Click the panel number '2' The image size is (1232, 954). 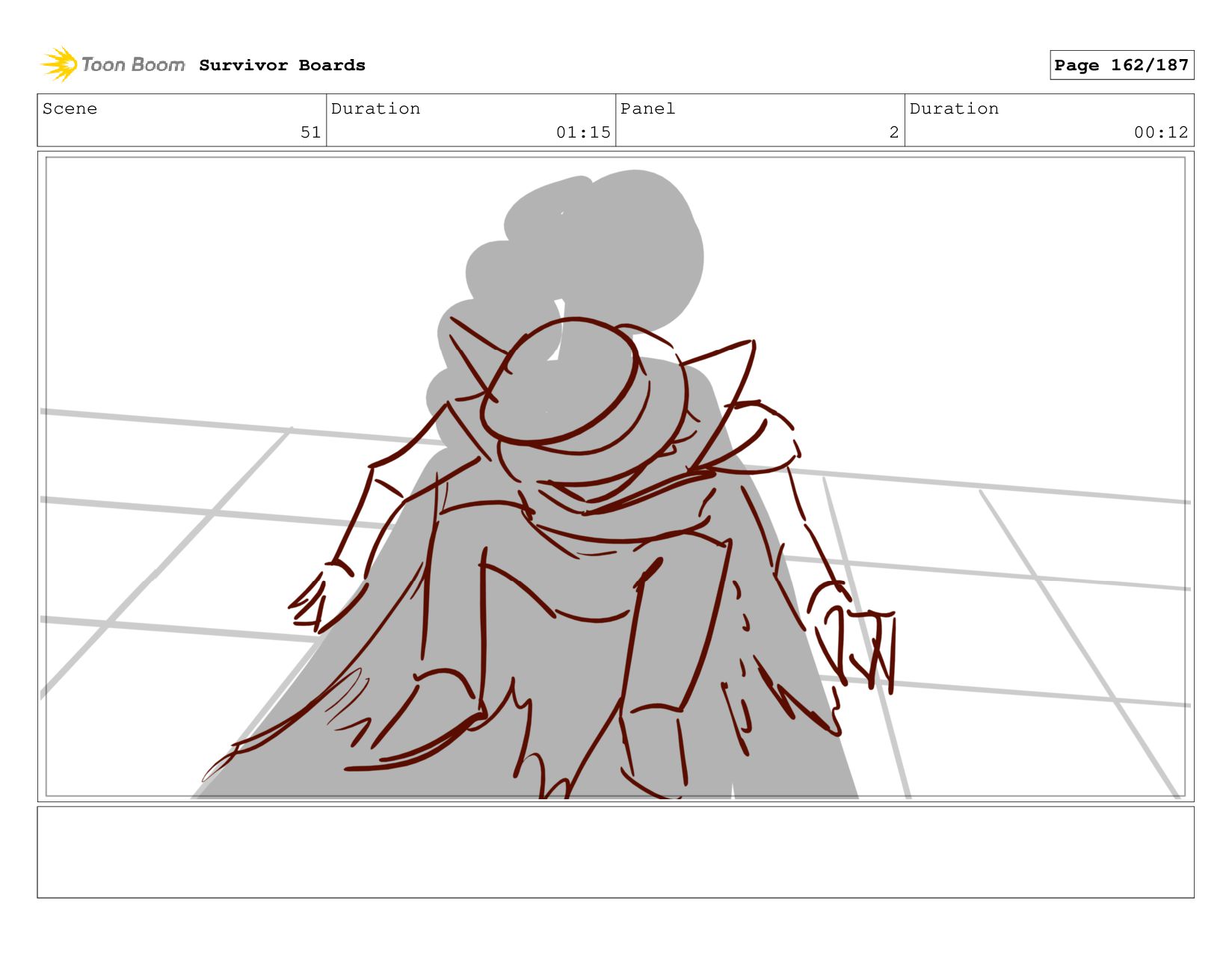point(893,132)
